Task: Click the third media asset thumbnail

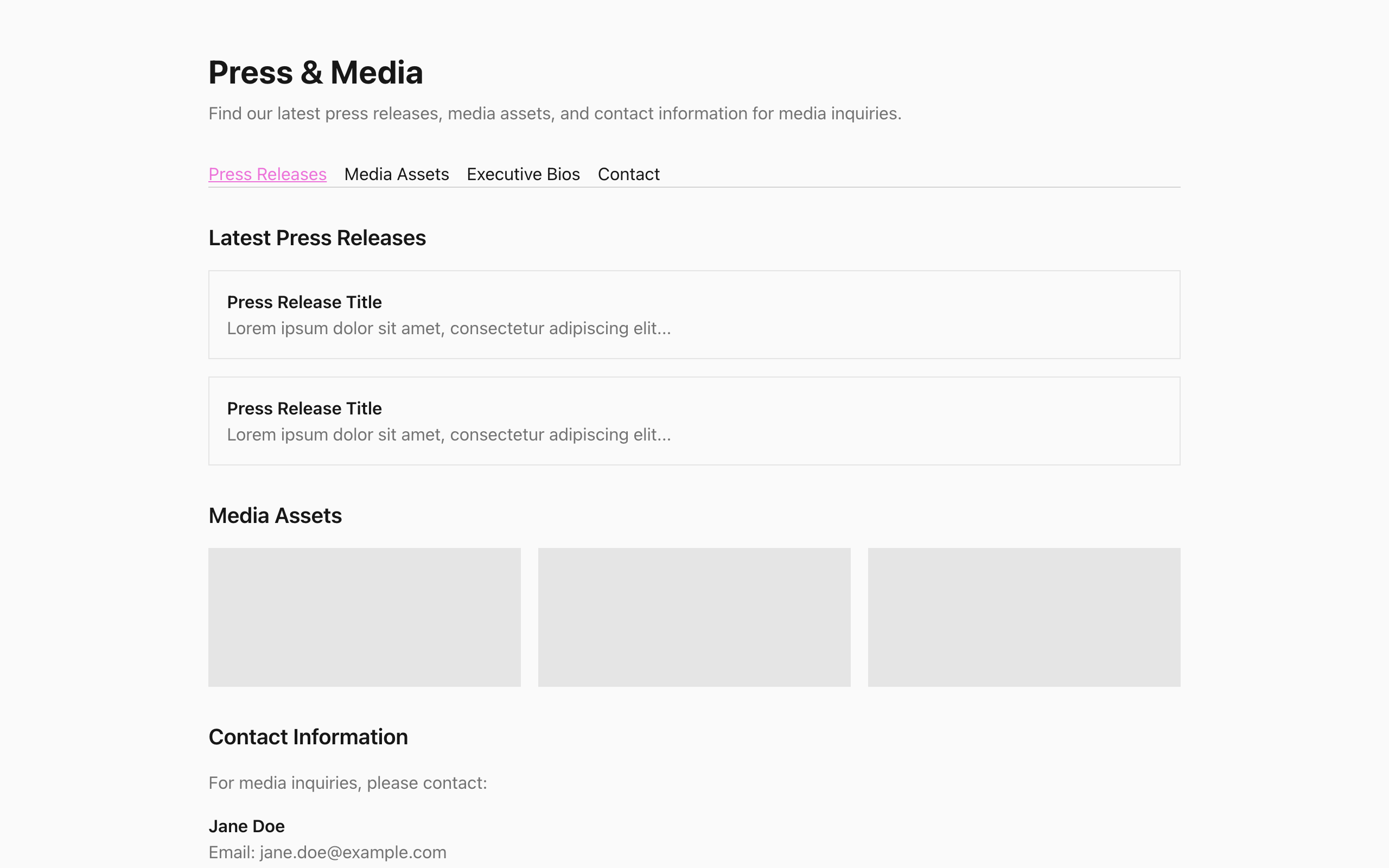Action: tap(1024, 617)
